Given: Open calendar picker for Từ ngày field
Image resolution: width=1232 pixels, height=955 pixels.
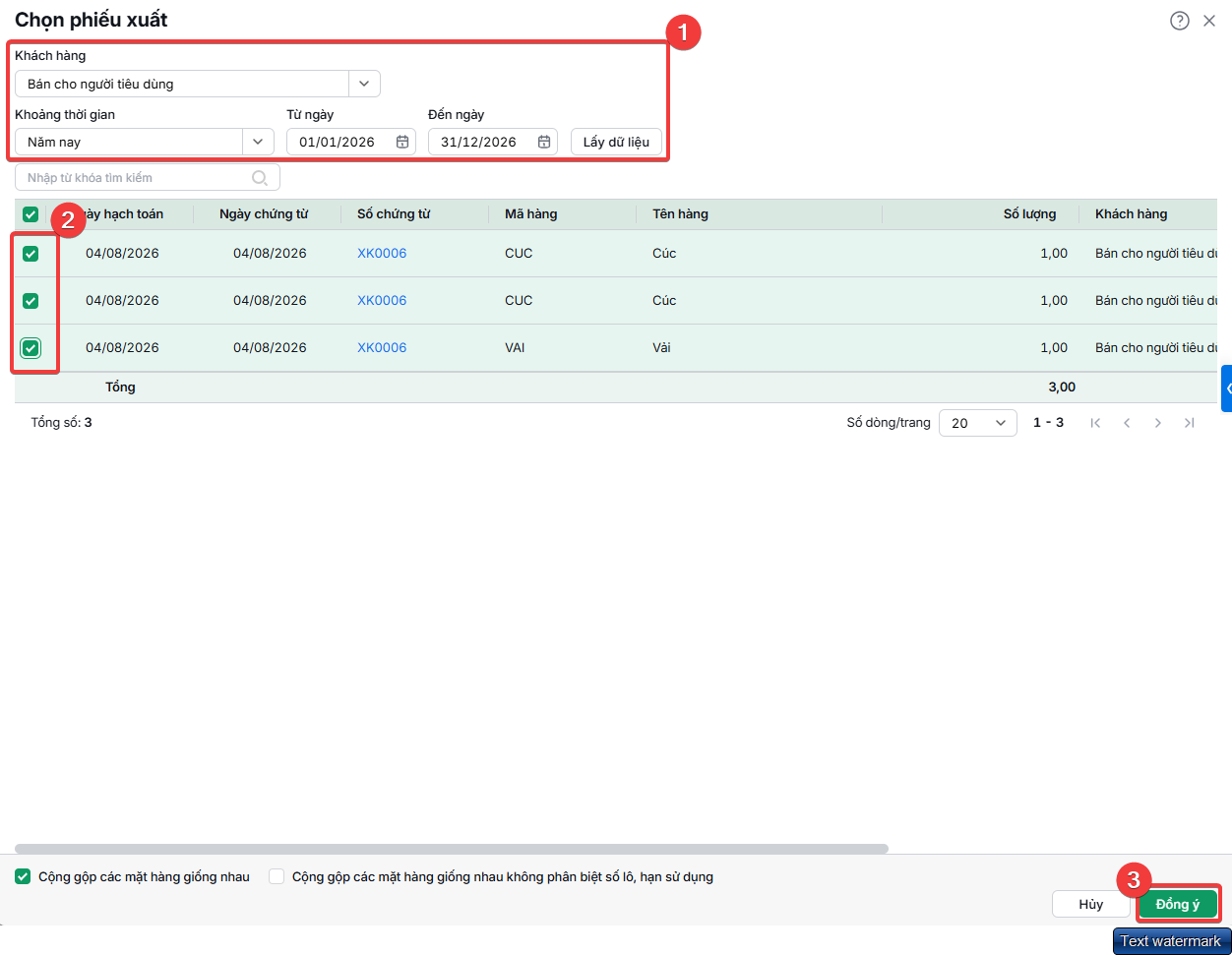Looking at the screenshot, I should click(x=402, y=142).
